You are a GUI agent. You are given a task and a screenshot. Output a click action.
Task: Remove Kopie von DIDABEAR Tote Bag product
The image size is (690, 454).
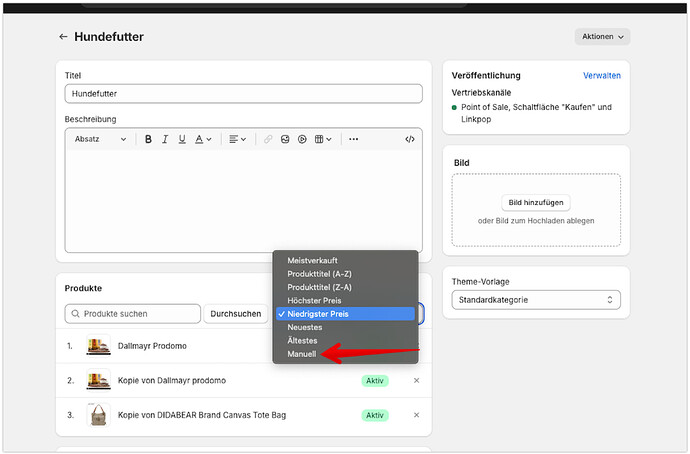pos(416,415)
